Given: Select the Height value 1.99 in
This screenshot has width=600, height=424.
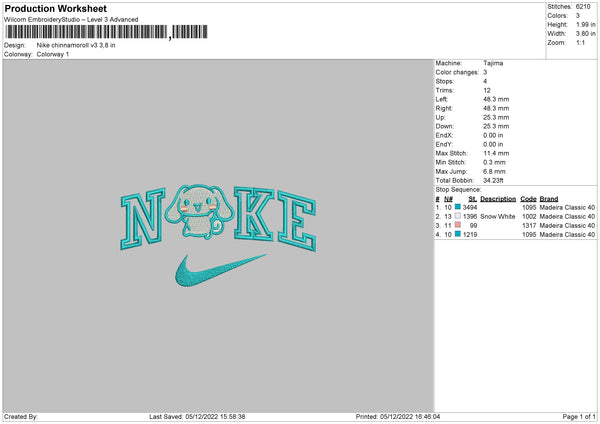Looking at the screenshot, I should 585,24.
